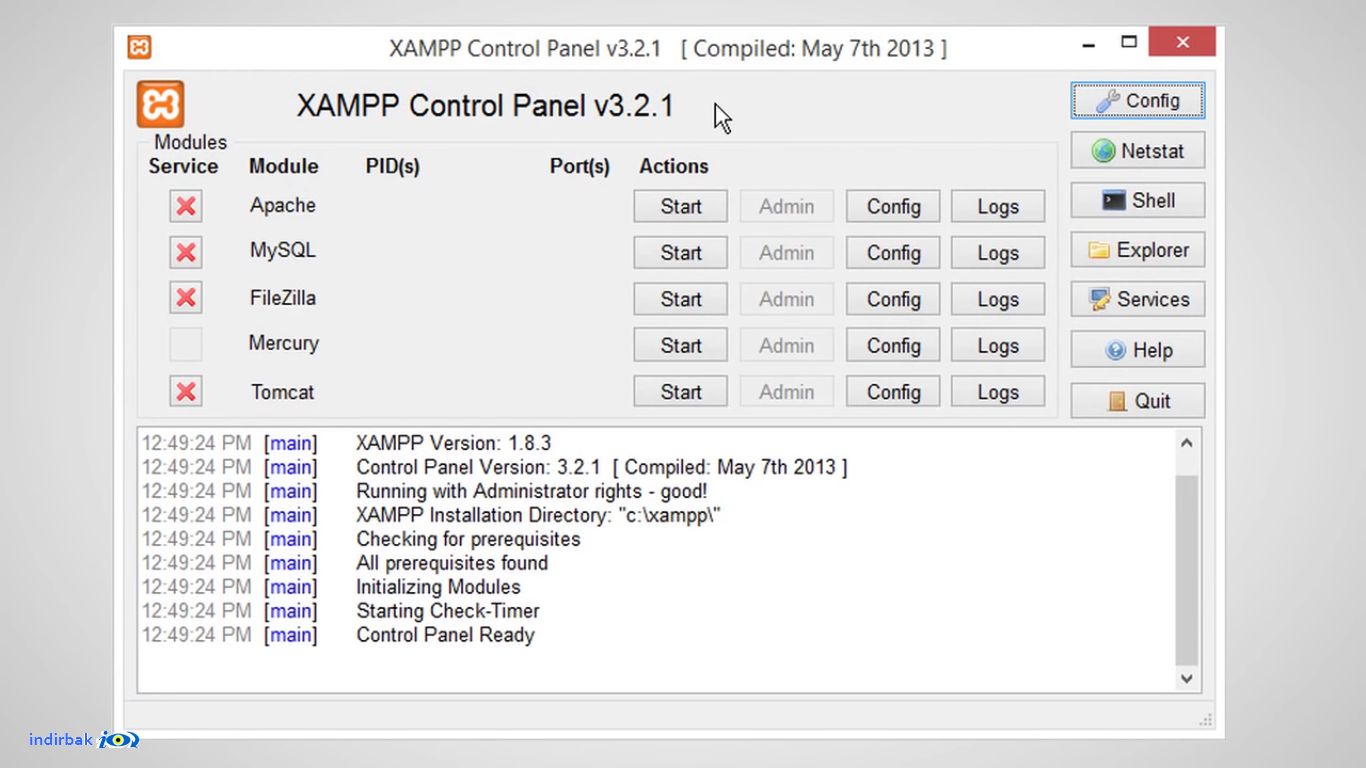Open the Explorer folder button

tap(1138, 250)
